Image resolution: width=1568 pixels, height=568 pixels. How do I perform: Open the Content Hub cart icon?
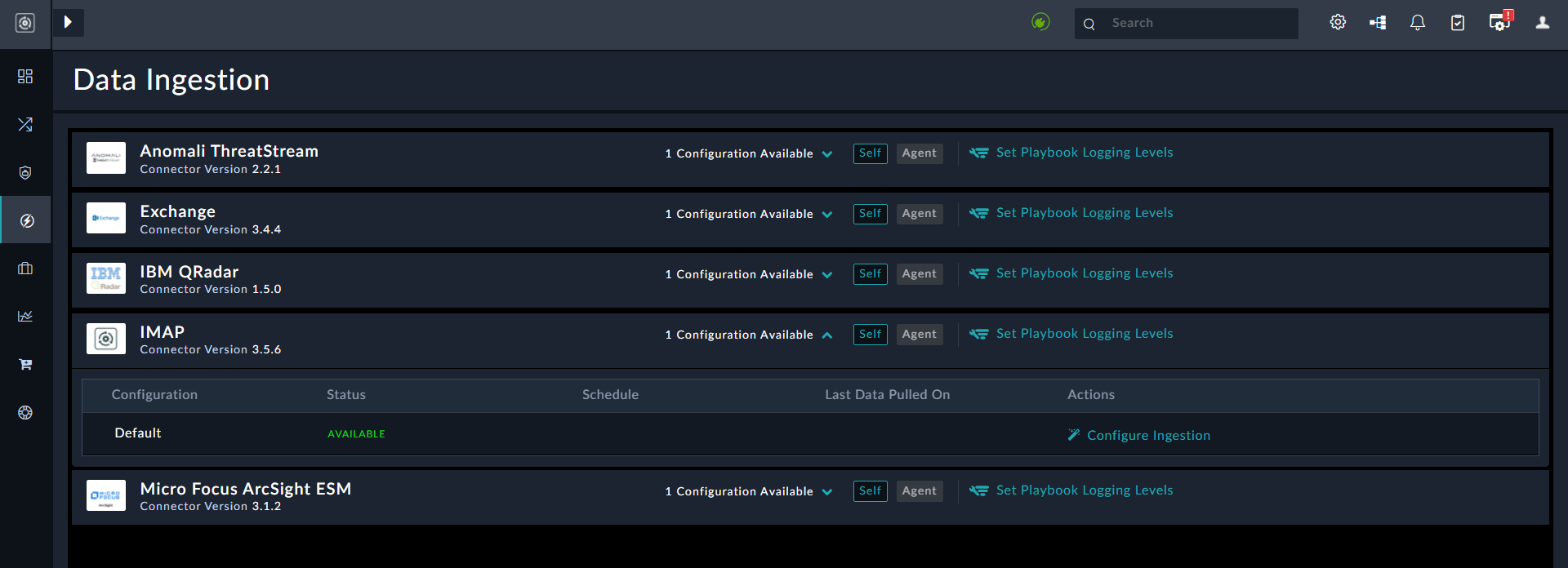tap(25, 364)
